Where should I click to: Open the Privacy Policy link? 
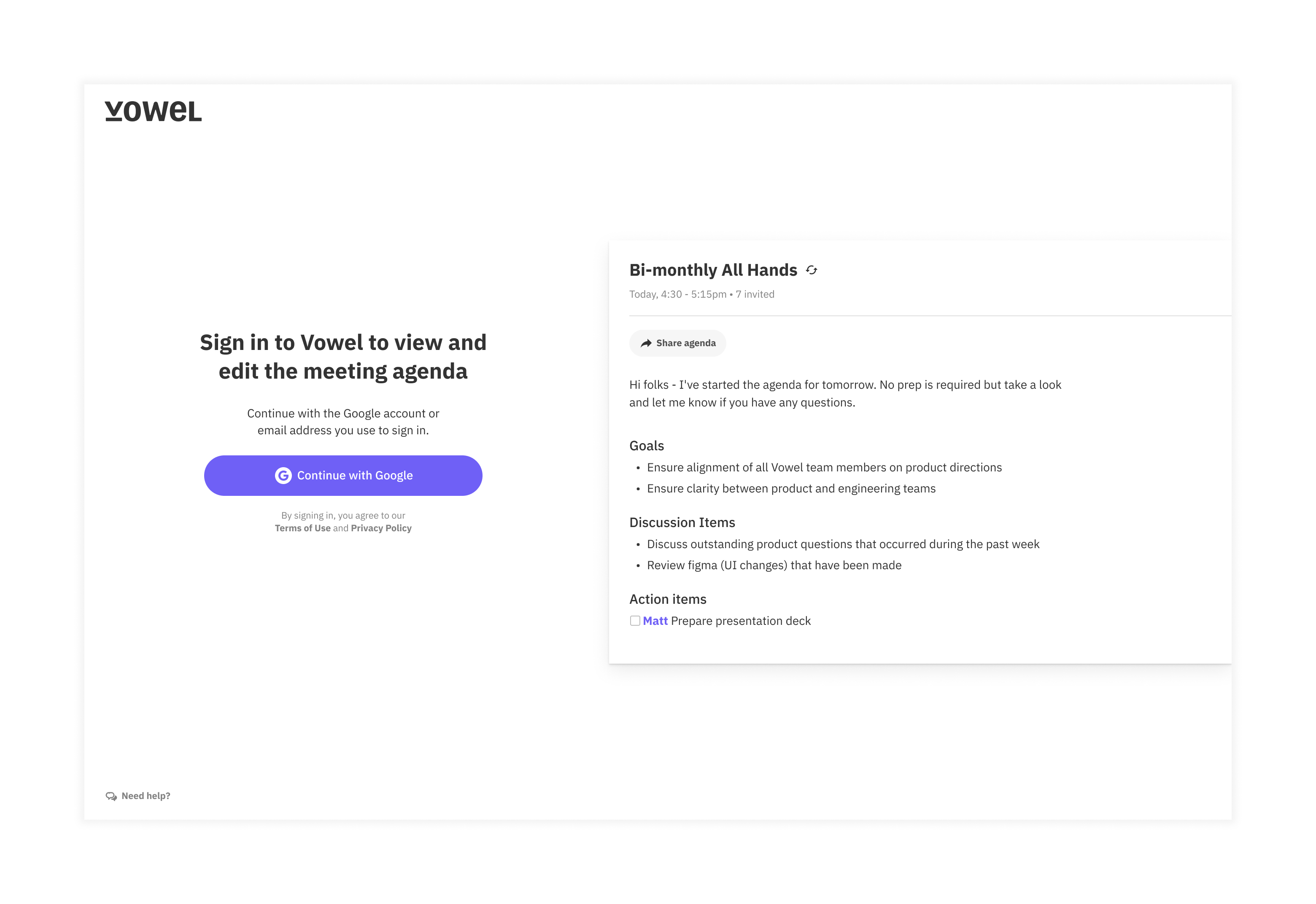click(381, 528)
